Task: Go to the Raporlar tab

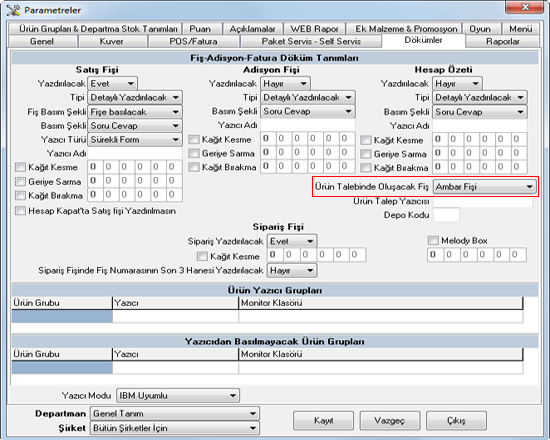Action: click(502, 41)
